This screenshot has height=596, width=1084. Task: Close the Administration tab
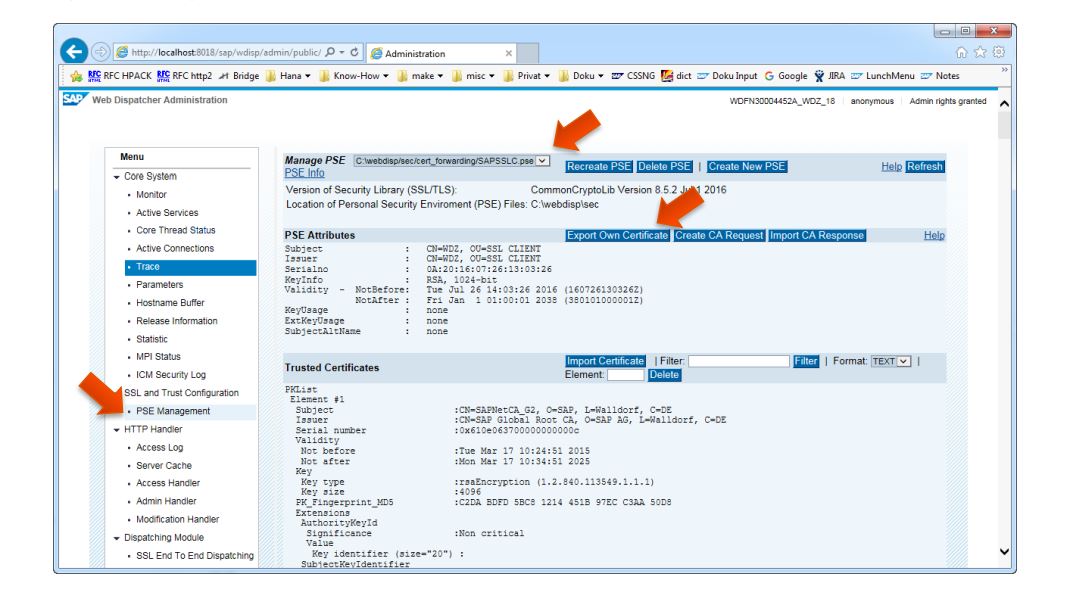point(509,53)
